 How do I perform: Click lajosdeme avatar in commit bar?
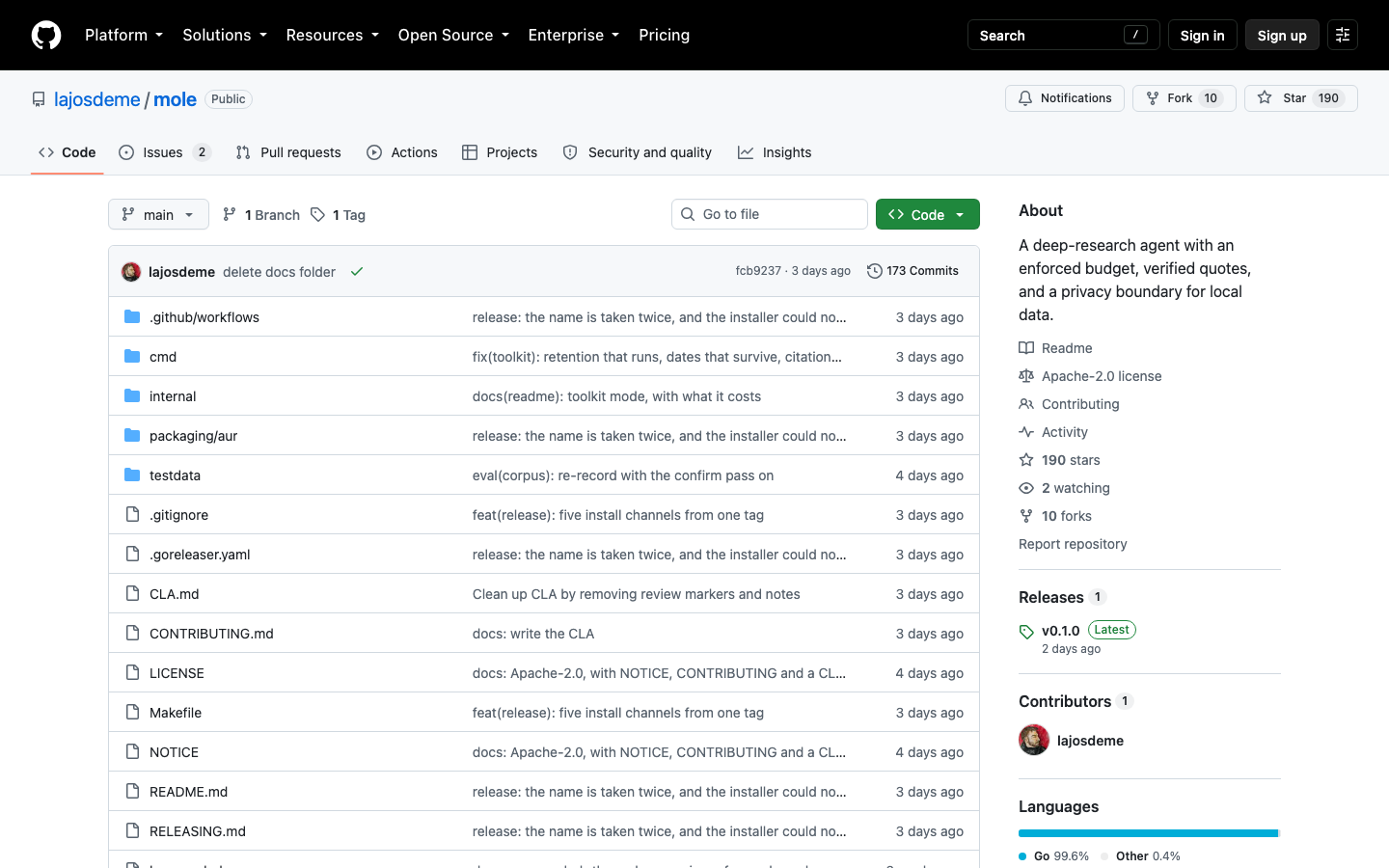(131, 272)
